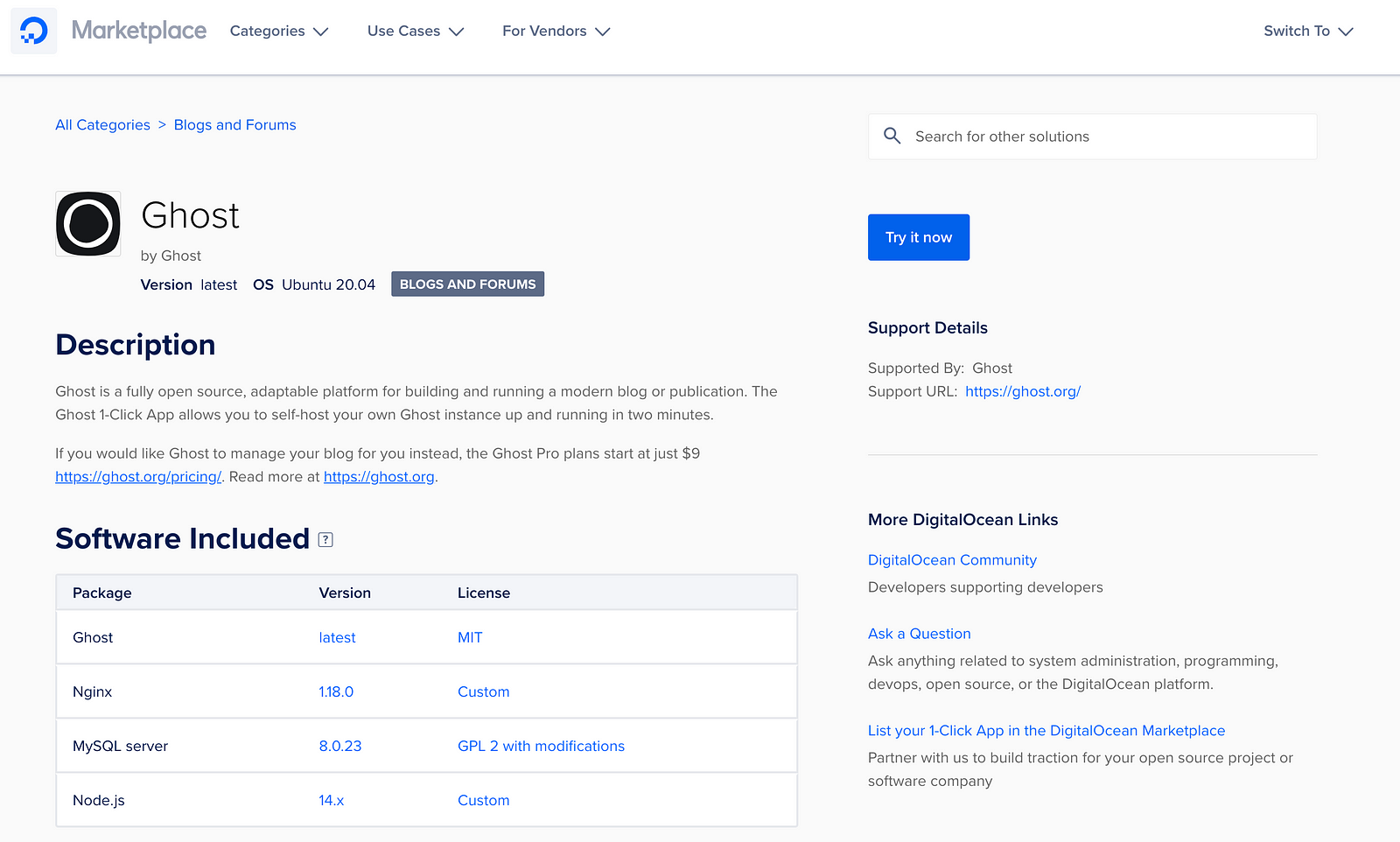Click 'Supported By: Ghost' text
This screenshot has height=842, width=1400.
pos(940,368)
